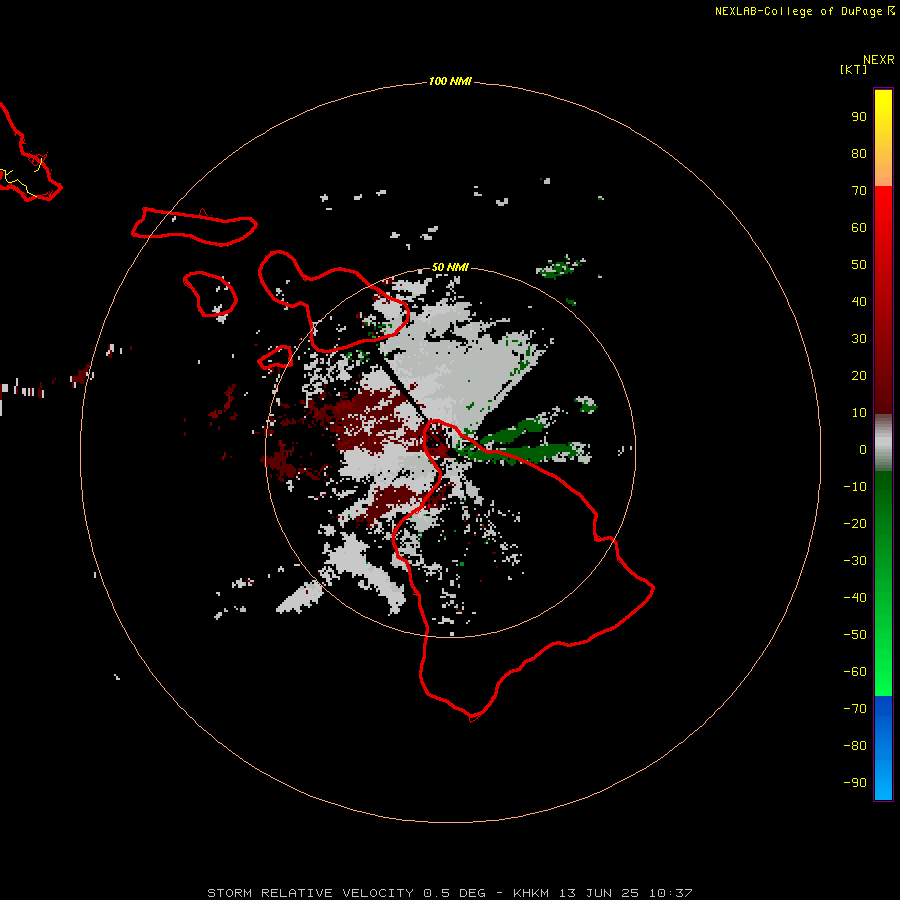Image resolution: width=900 pixels, height=900 pixels.
Task: Click the 100 NMI range ring label
Action: pyautogui.click(x=450, y=81)
